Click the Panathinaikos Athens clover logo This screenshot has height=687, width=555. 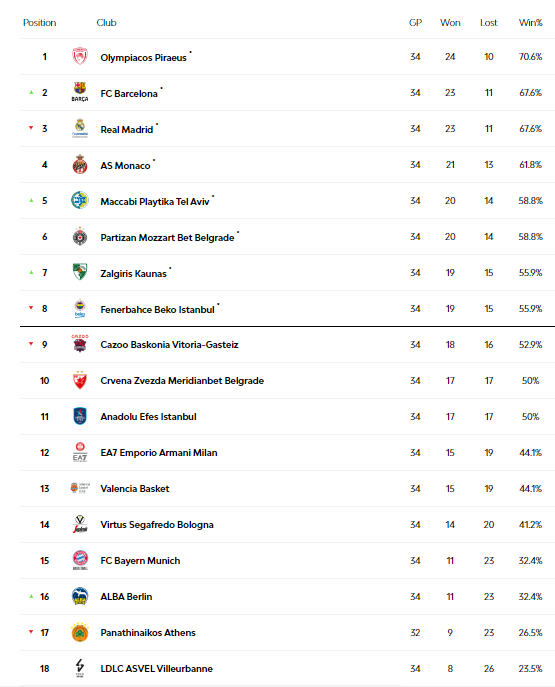tap(80, 632)
